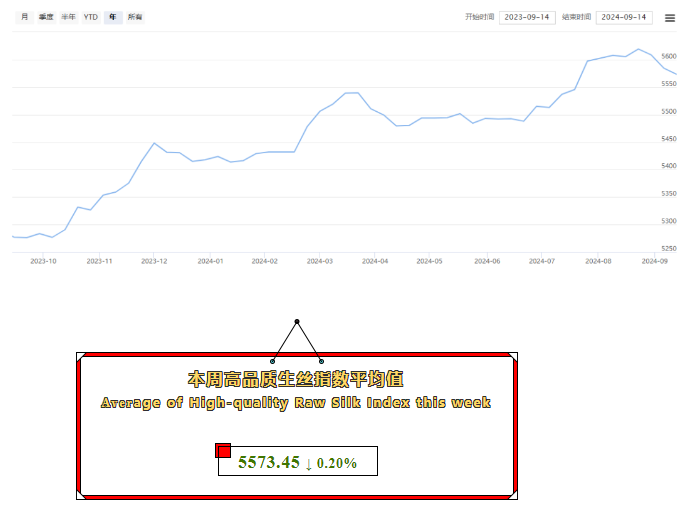Choose the YTD range option

tap(90, 17)
